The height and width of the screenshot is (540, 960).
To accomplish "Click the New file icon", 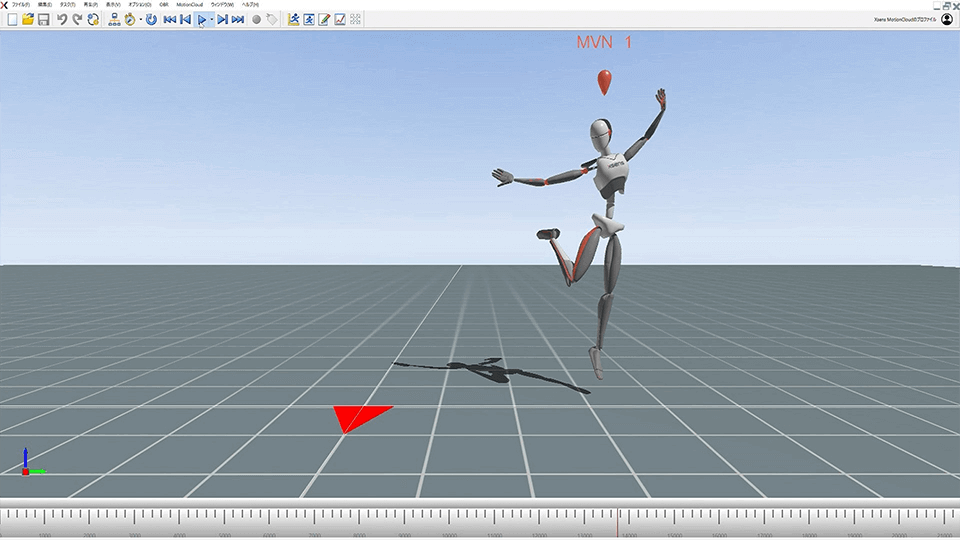I will pos(12,19).
